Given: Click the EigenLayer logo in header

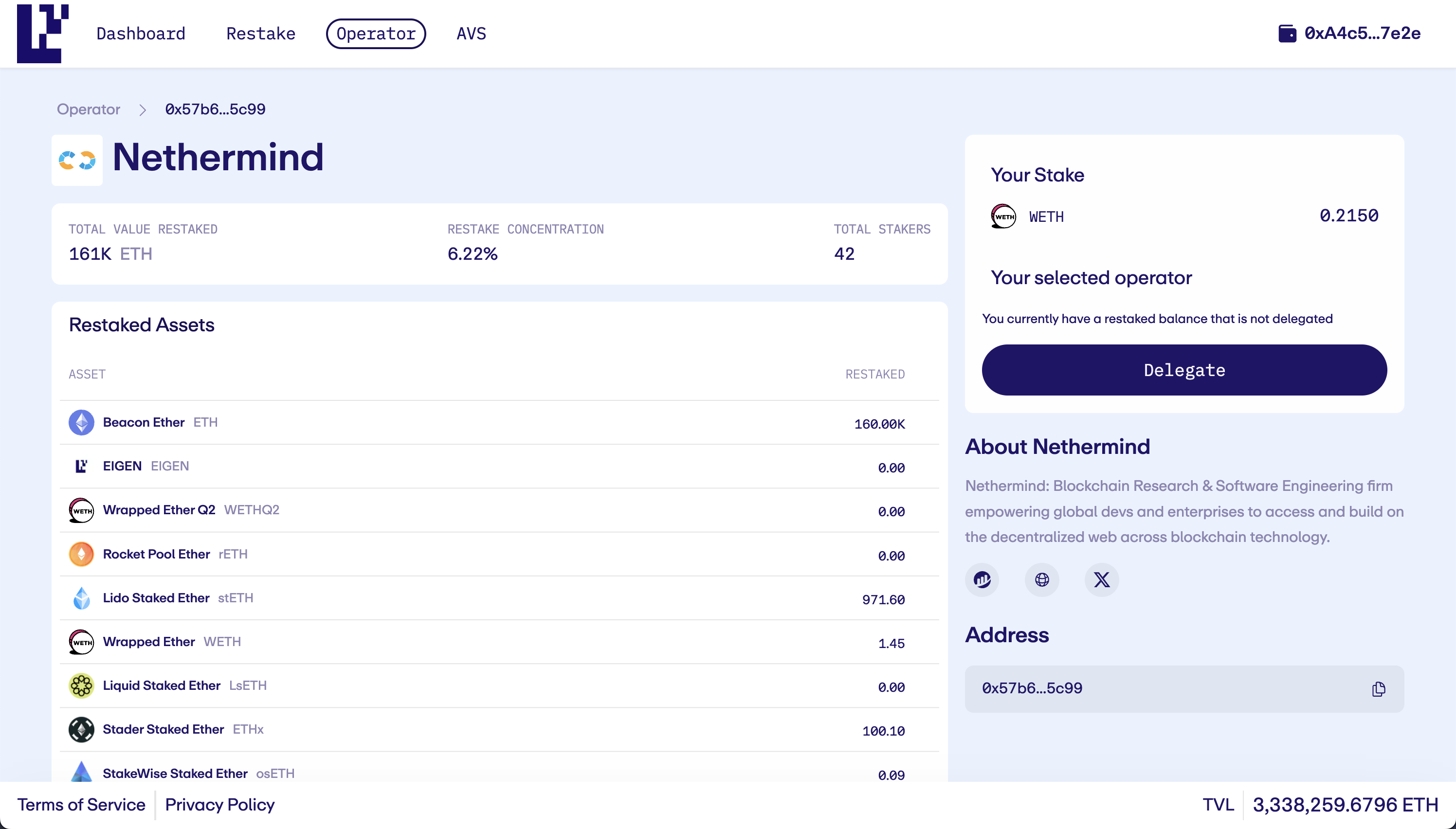Looking at the screenshot, I should pyautogui.click(x=42, y=34).
